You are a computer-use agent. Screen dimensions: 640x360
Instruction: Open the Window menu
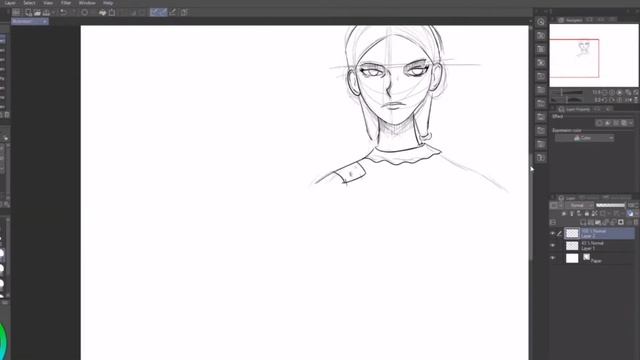(x=87, y=3)
